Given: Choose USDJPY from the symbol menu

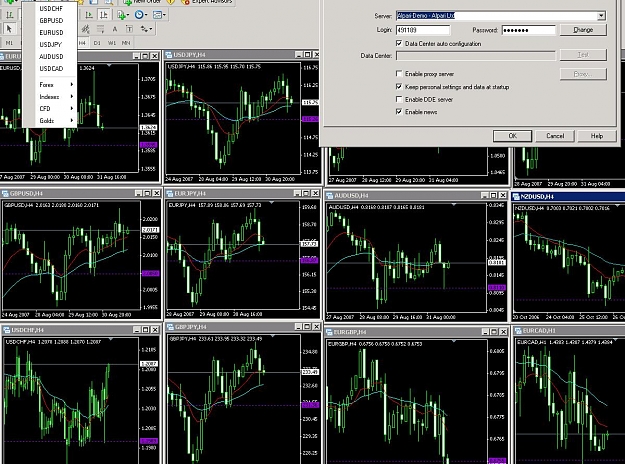Looking at the screenshot, I should click(x=50, y=44).
